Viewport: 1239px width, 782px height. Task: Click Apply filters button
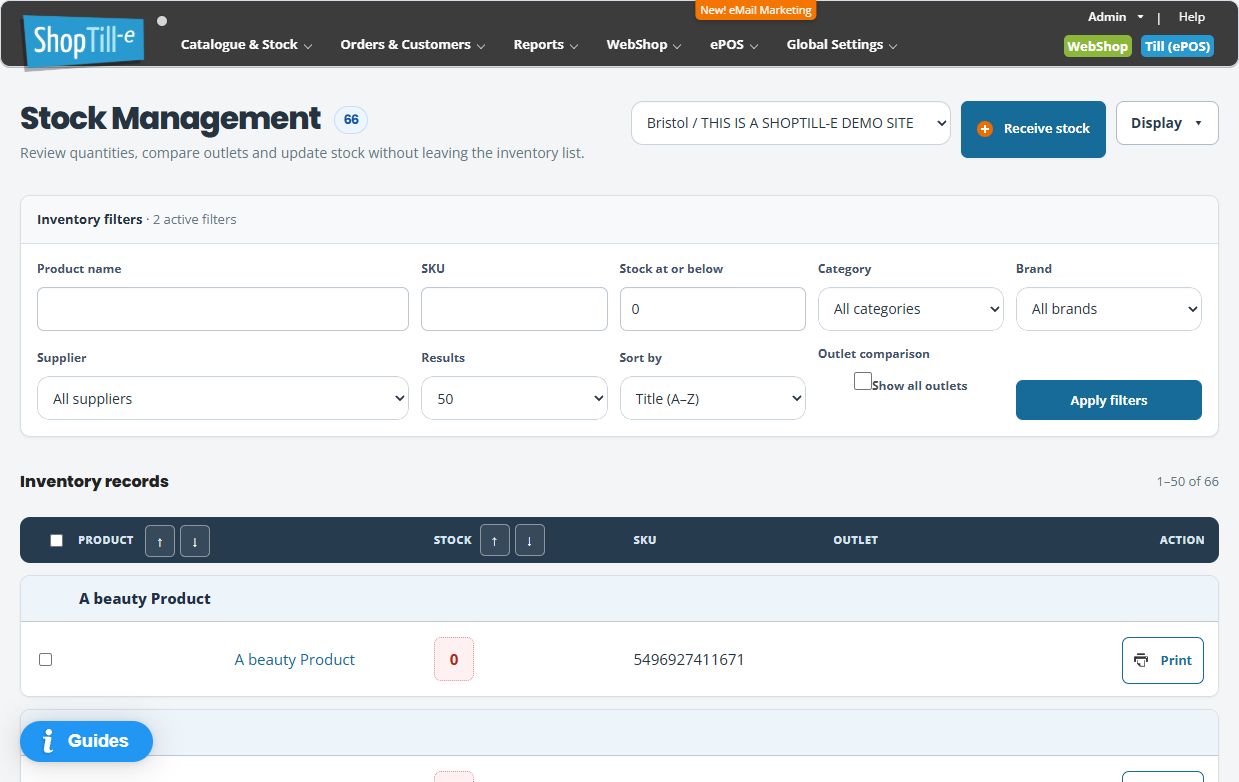point(1109,400)
